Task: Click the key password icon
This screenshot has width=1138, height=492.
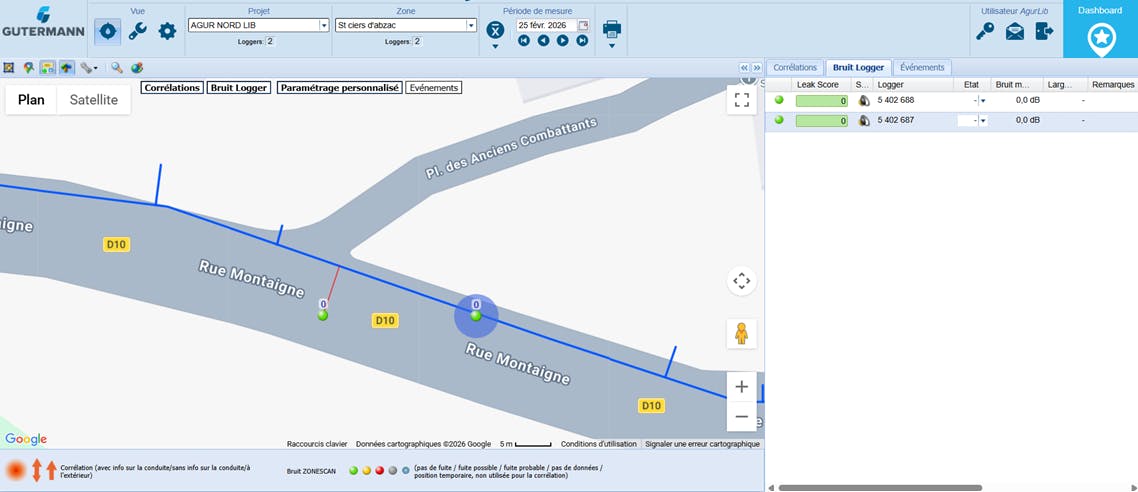Action: 985,31
